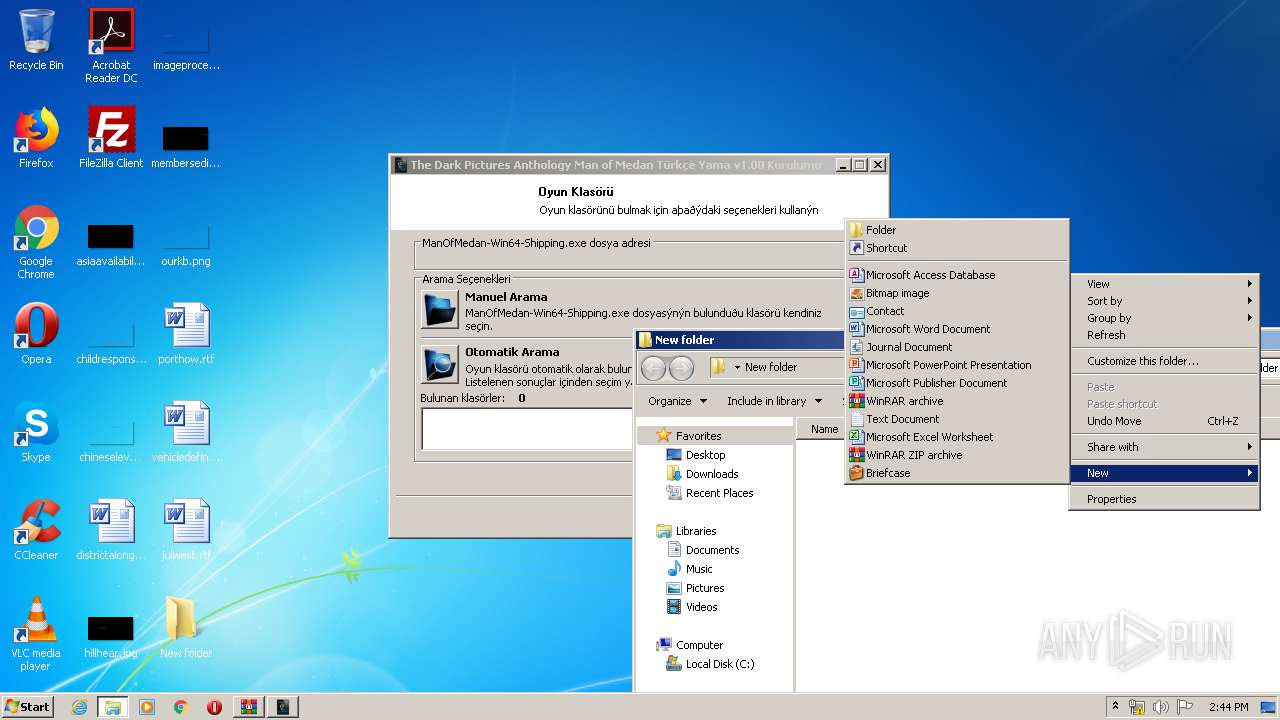Viewport: 1280px width, 720px height.
Task: Open Documents library
Action: 712,550
